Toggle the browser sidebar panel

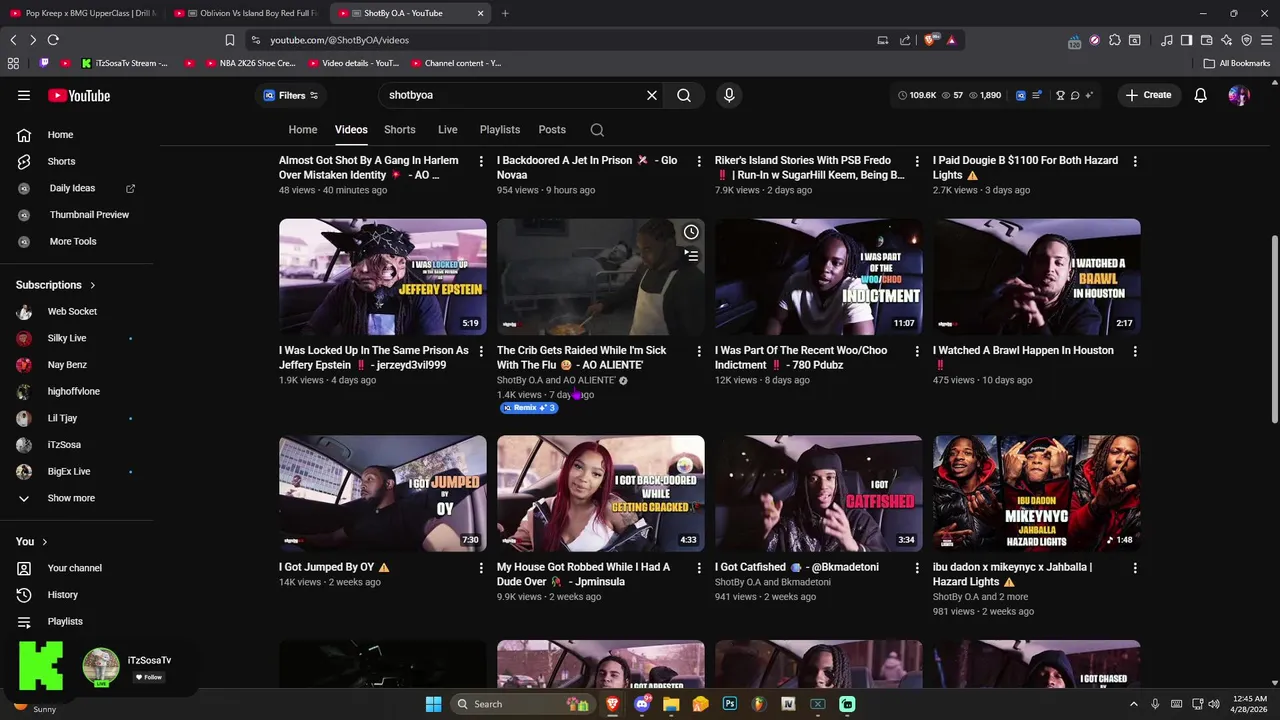[1186, 40]
